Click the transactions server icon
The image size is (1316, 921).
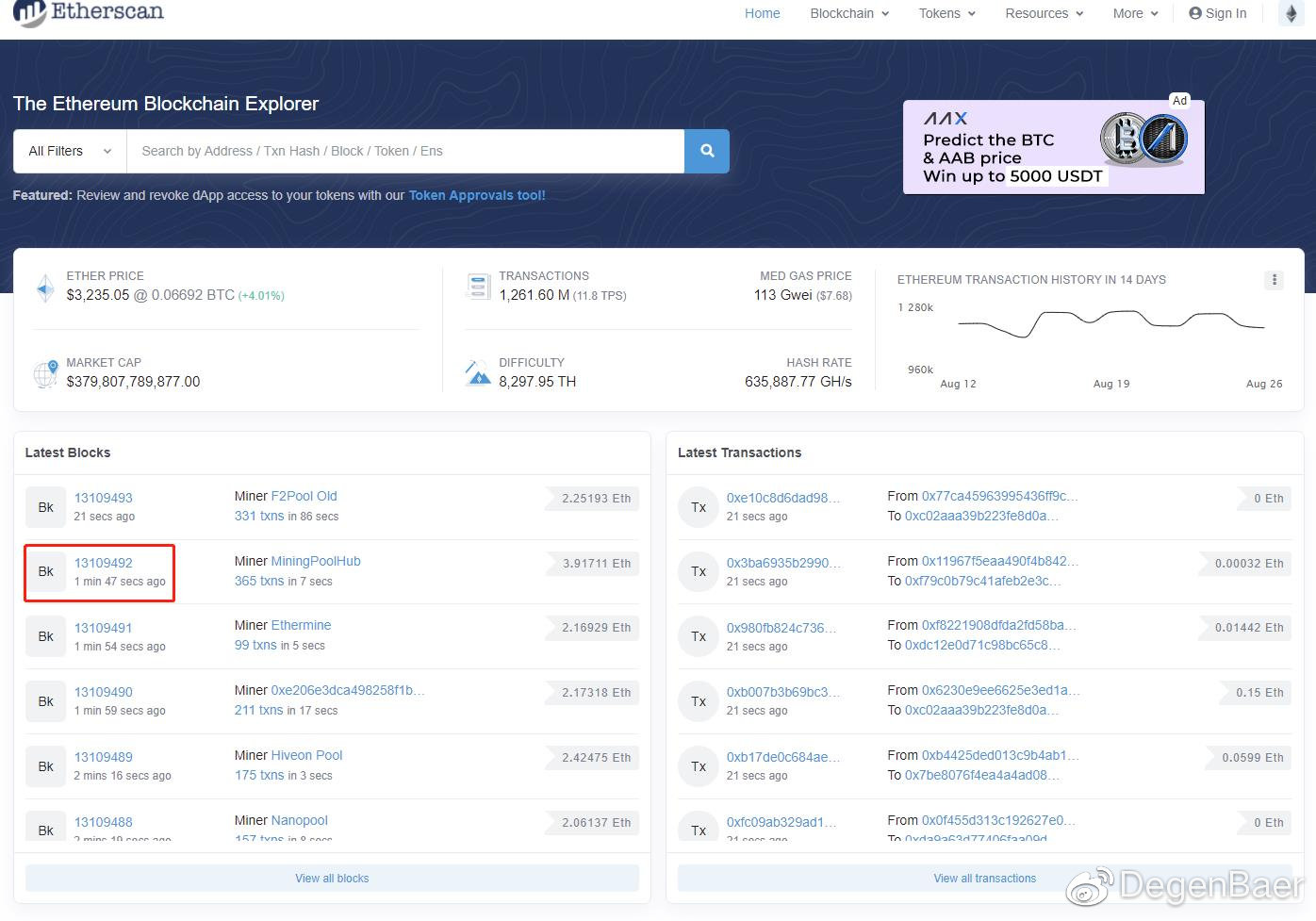478,287
